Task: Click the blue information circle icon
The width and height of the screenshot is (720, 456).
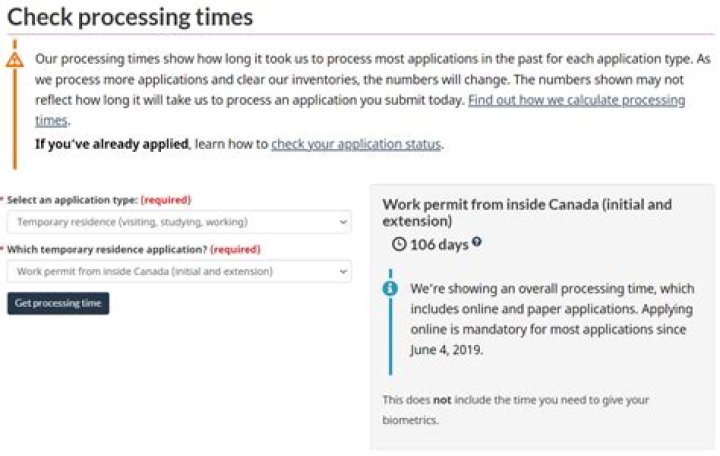Action: coord(390,288)
